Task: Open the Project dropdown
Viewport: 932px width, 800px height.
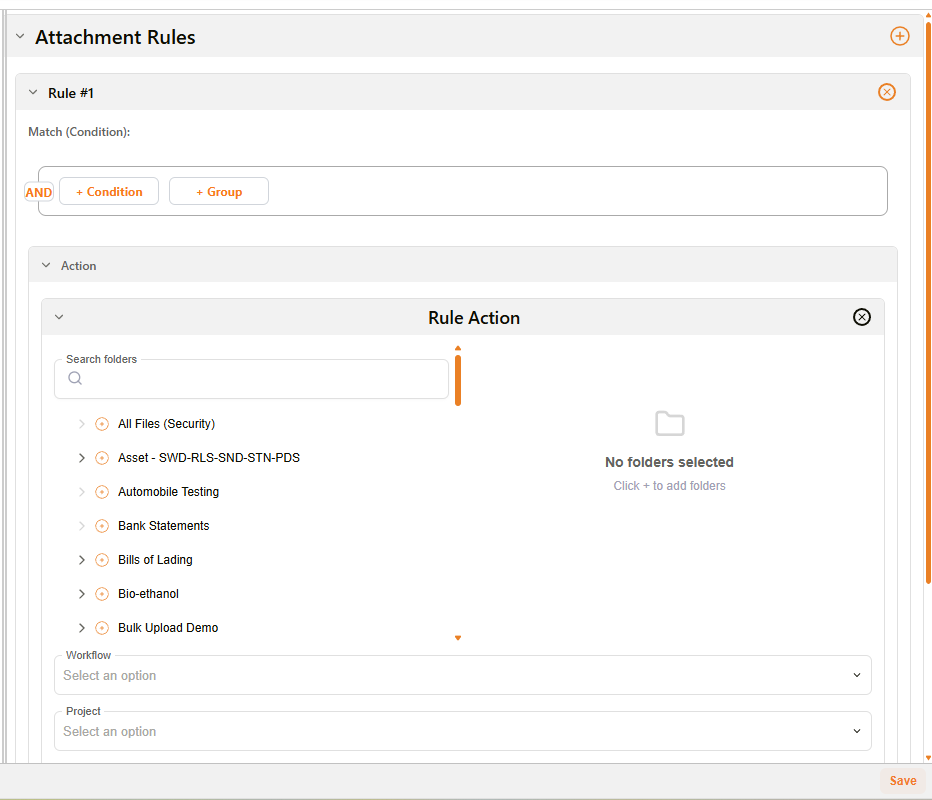Action: (462, 731)
